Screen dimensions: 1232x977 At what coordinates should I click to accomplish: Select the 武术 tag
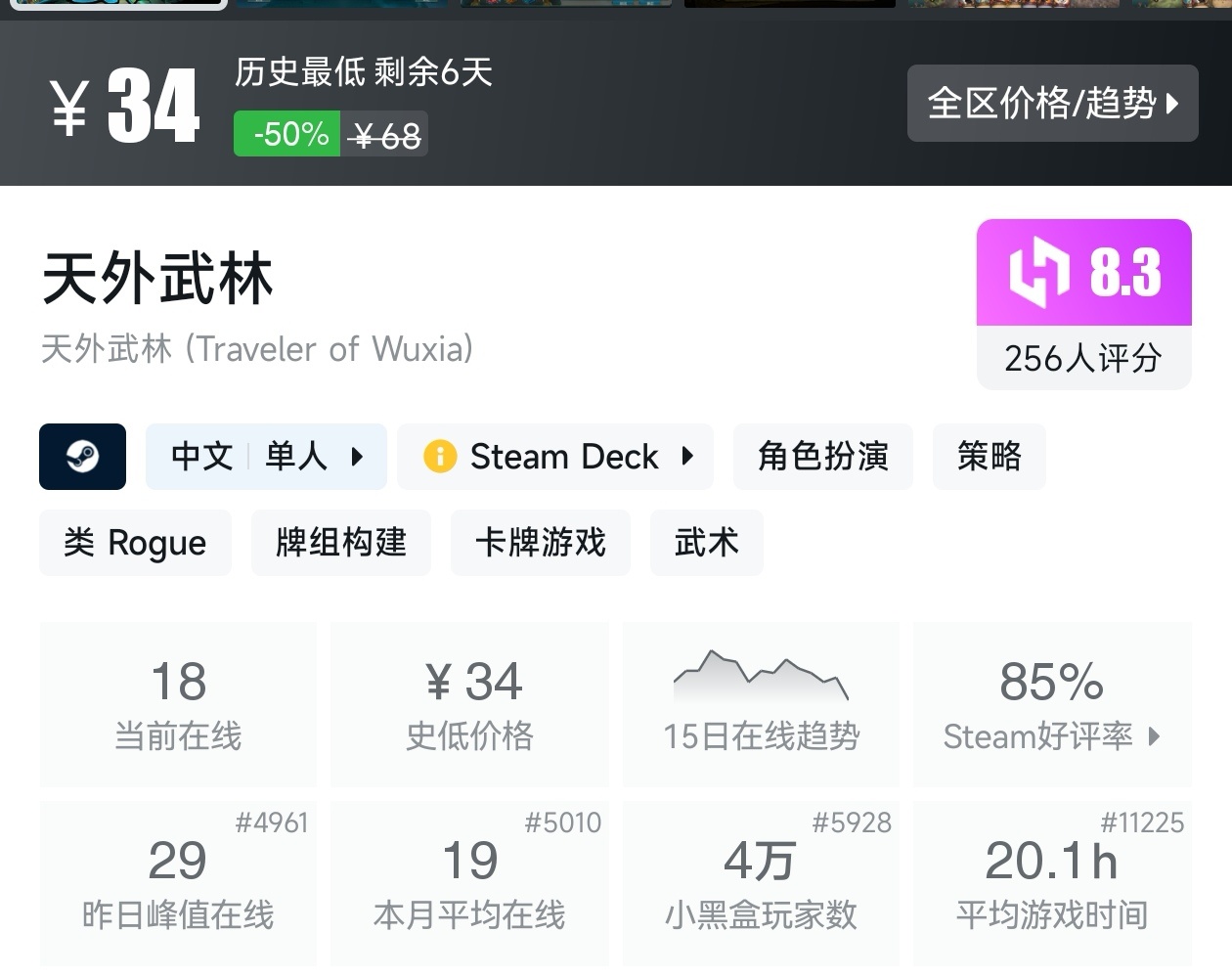[x=707, y=543]
